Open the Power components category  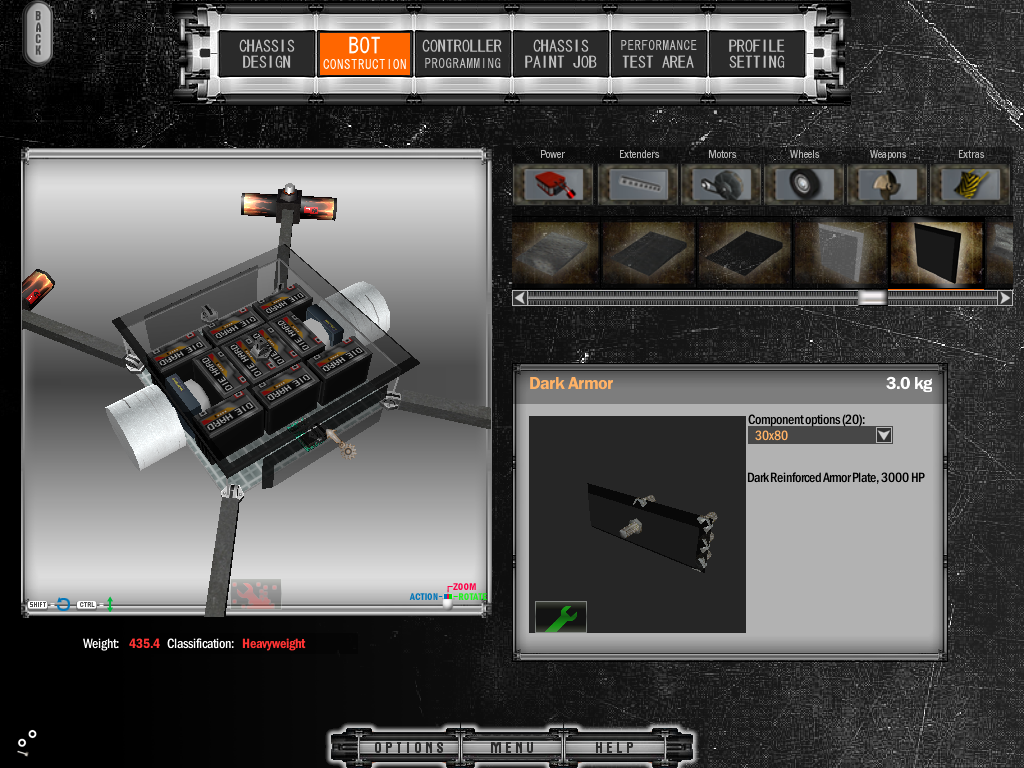(x=553, y=185)
